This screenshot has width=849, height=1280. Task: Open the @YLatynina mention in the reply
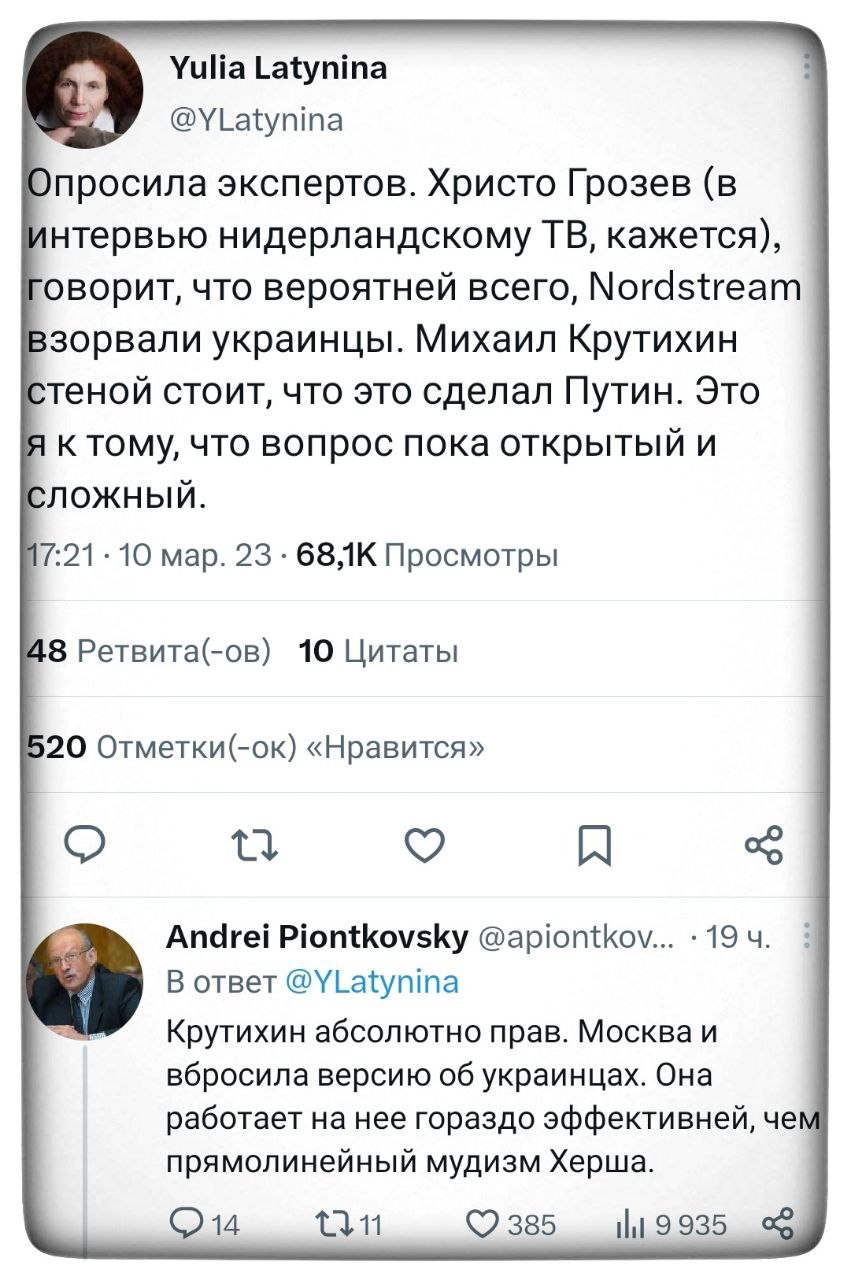372,981
